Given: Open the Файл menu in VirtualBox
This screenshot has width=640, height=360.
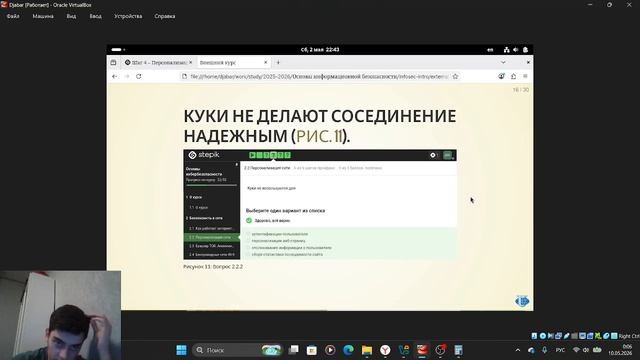Looking at the screenshot, I should tap(13, 16).
